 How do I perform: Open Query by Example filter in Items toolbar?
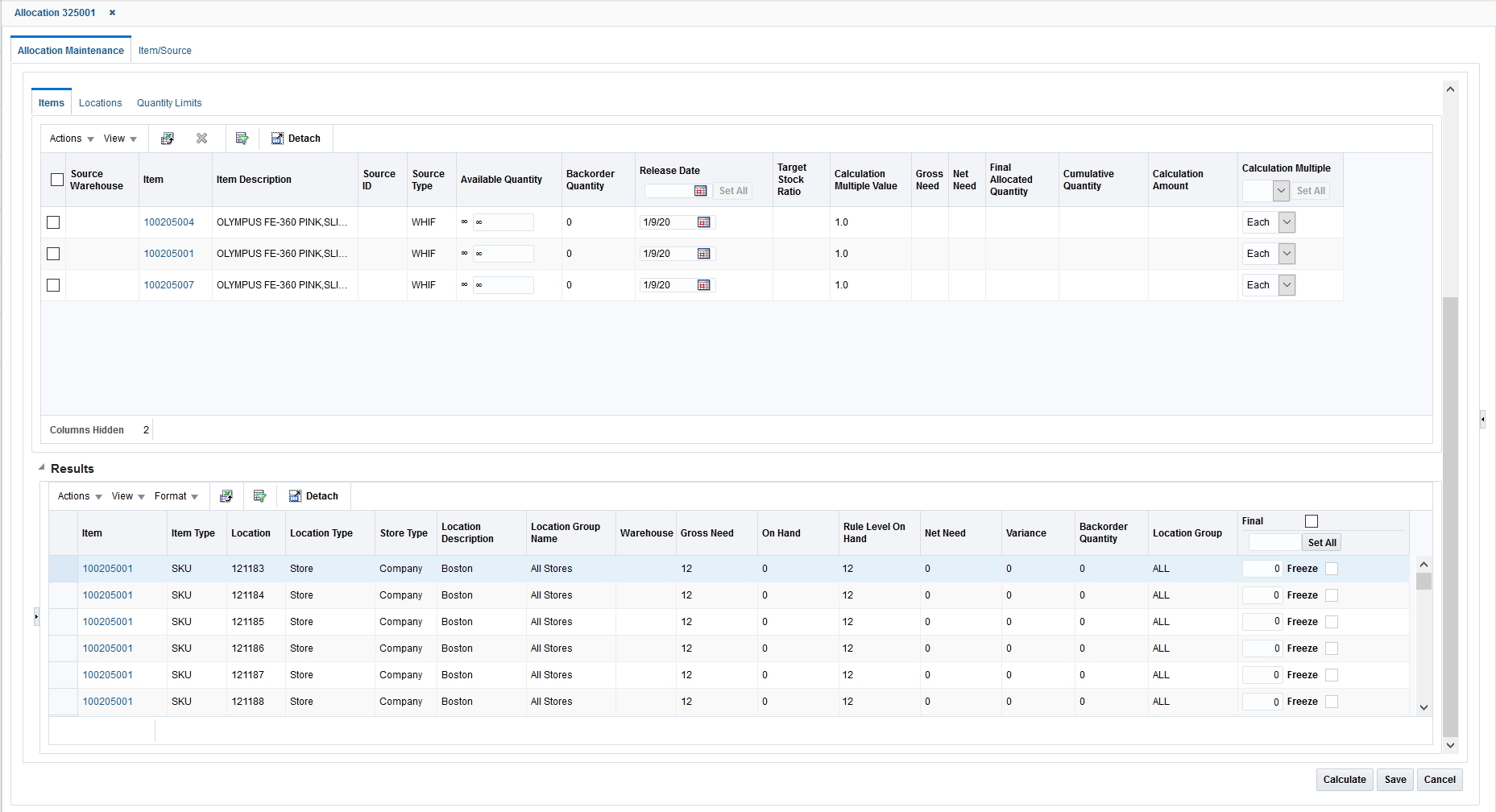click(x=242, y=138)
